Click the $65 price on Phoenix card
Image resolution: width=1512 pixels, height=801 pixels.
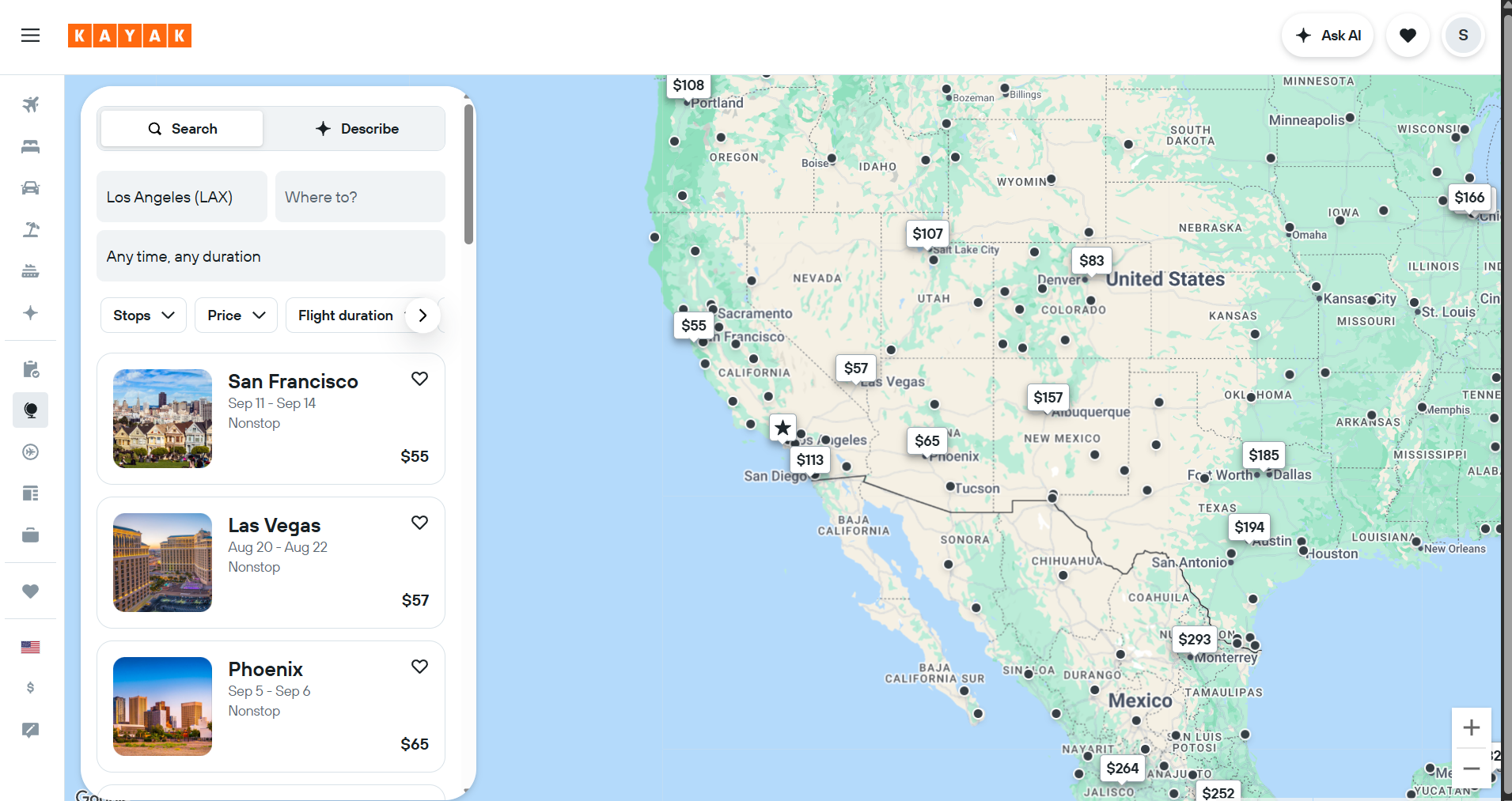[415, 744]
